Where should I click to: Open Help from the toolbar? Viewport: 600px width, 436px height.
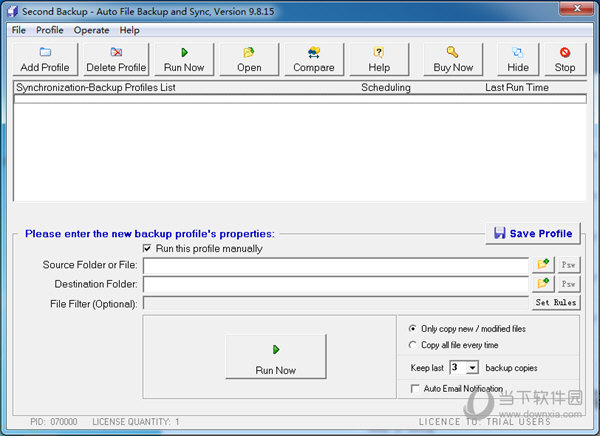pos(379,59)
